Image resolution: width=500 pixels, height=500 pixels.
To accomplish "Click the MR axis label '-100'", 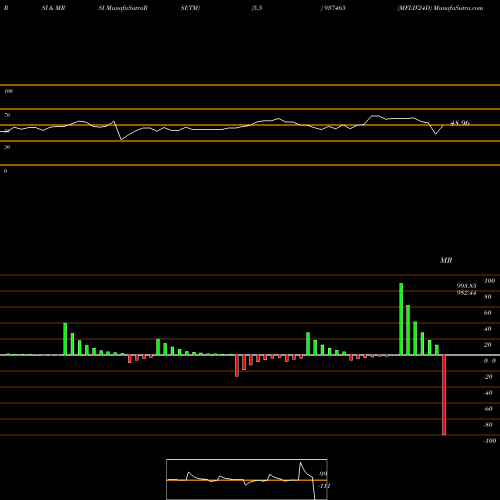I will point(490,441).
